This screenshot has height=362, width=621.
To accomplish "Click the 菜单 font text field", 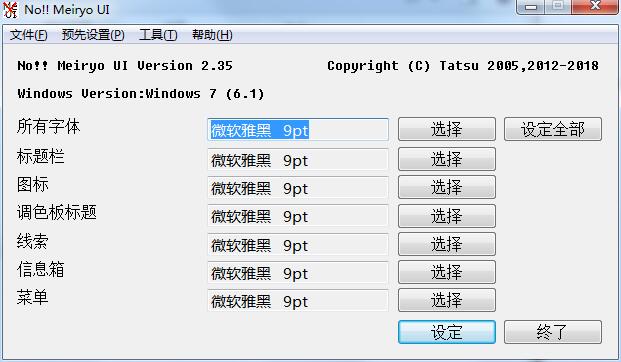I will click(298, 300).
